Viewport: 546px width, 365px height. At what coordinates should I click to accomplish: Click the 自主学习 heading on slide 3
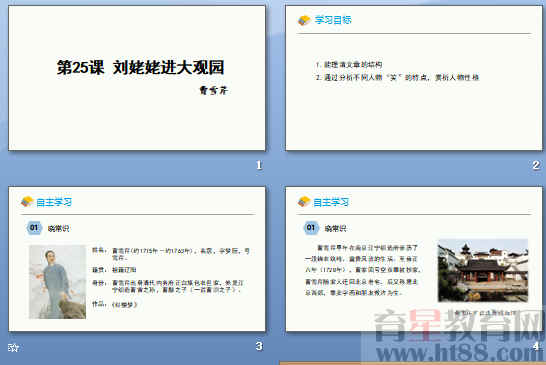[x=54, y=202]
